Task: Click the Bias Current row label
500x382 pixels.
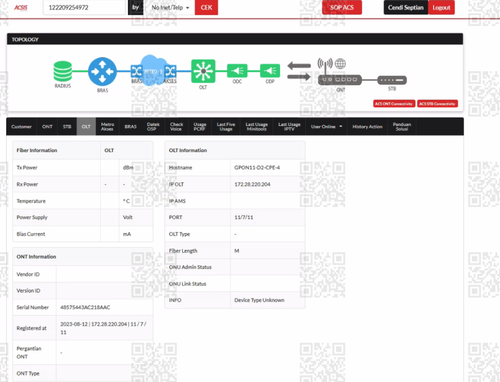Action: coord(31,234)
